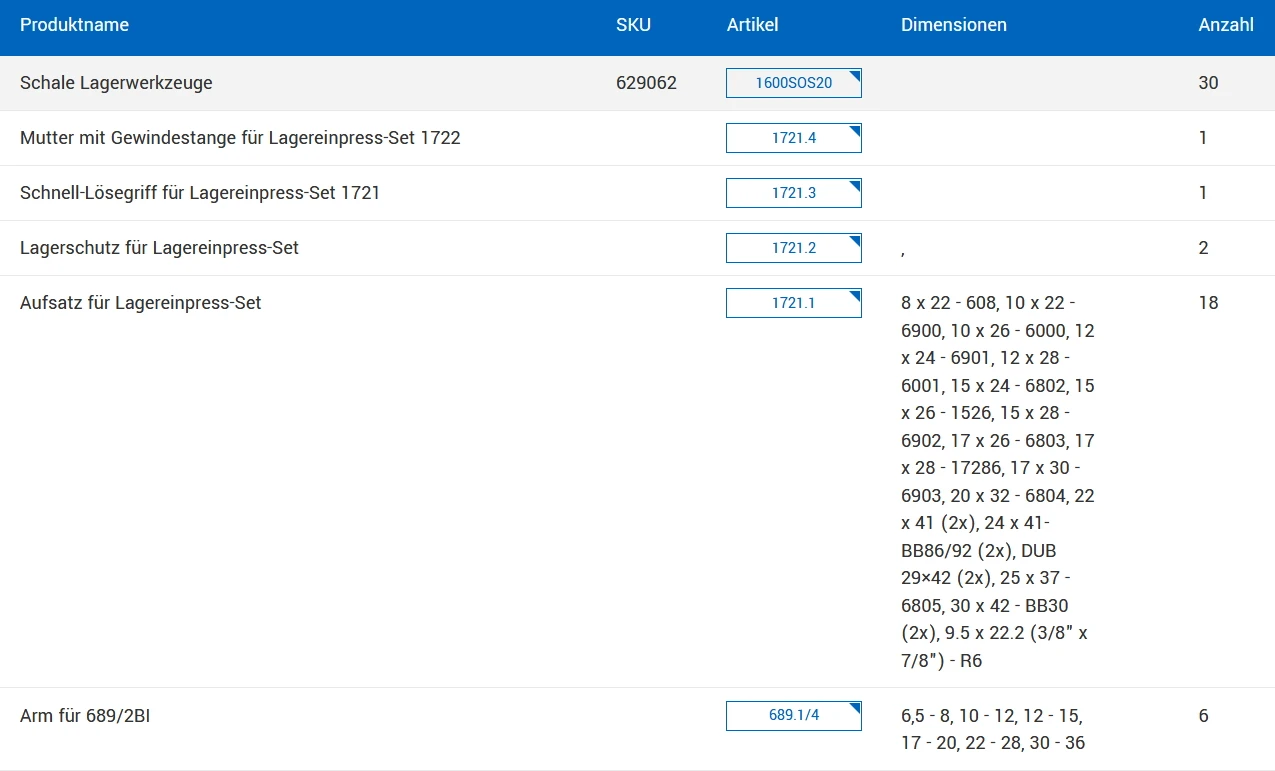Click the SKU column header

tap(633, 25)
